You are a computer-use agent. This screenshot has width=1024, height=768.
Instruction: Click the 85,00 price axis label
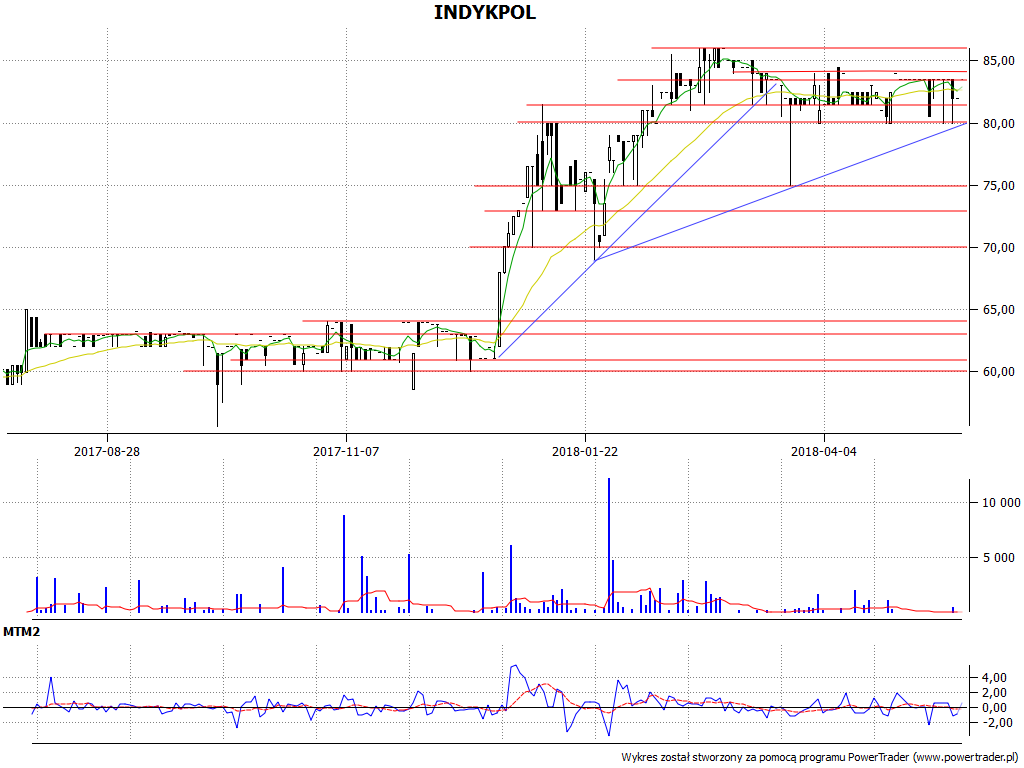point(999,61)
